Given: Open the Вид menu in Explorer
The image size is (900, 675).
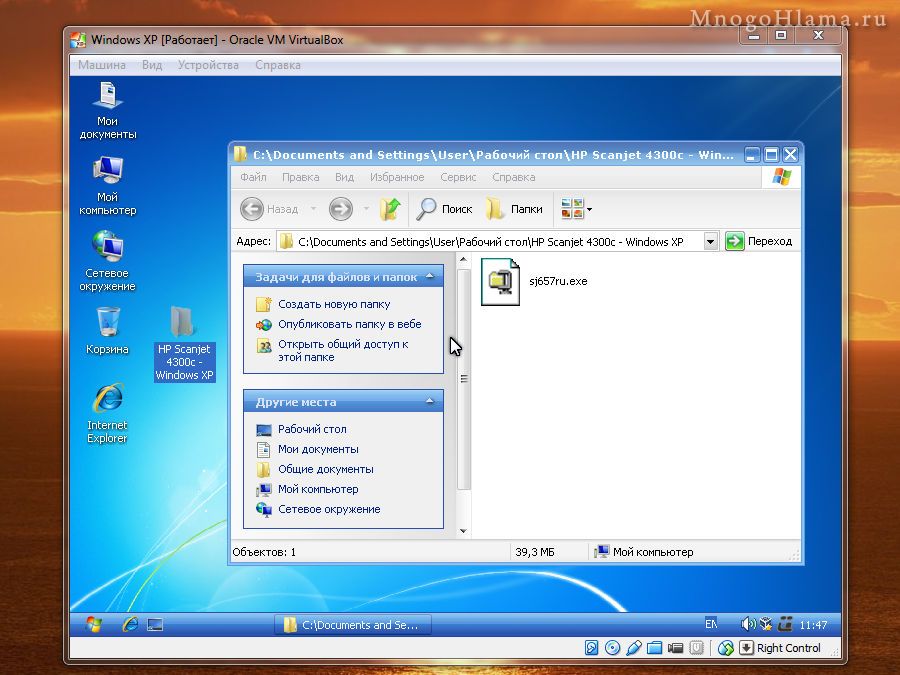Looking at the screenshot, I should pyautogui.click(x=344, y=177).
